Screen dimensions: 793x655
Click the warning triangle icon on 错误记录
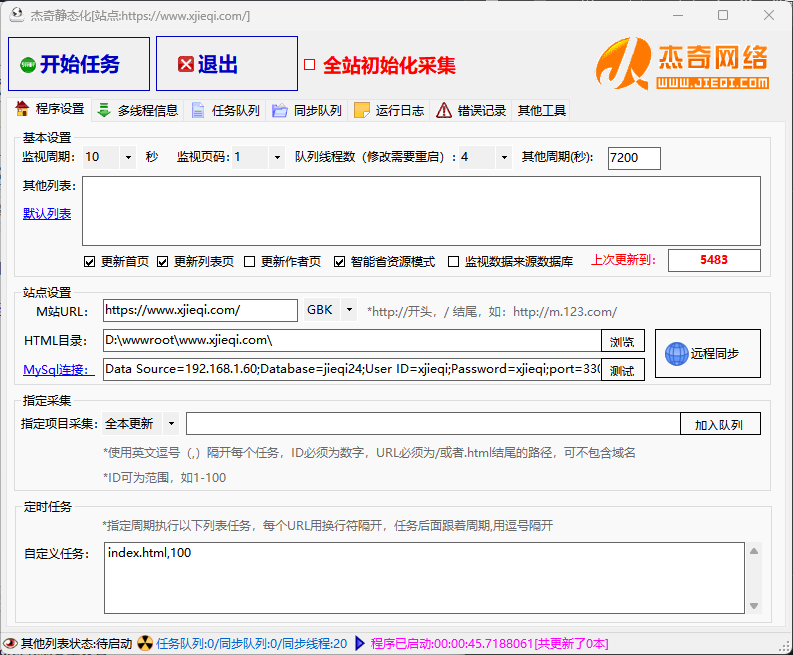pos(444,110)
